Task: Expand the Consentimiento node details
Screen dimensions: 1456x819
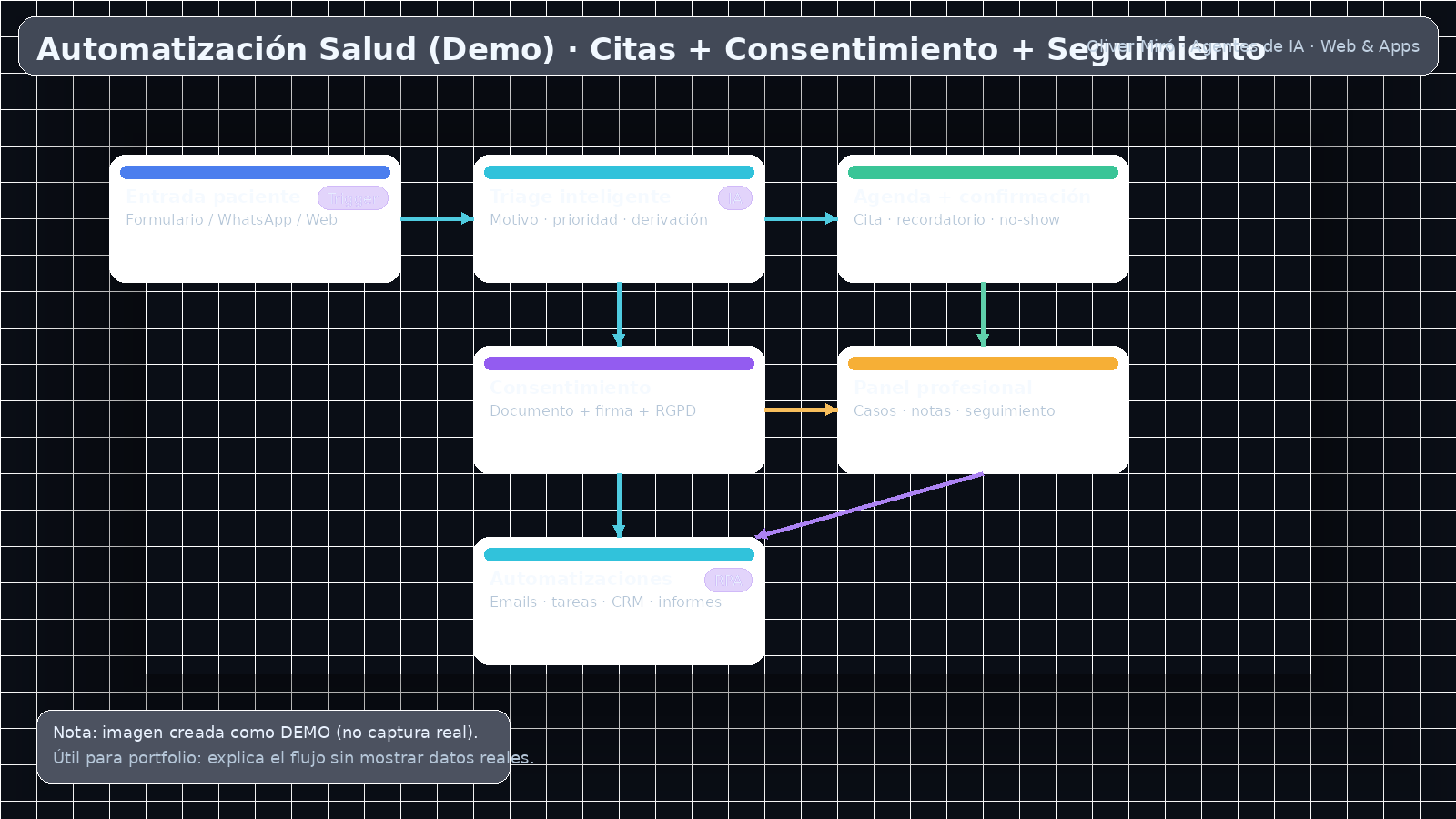Action: pyautogui.click(x=619, y=409)
